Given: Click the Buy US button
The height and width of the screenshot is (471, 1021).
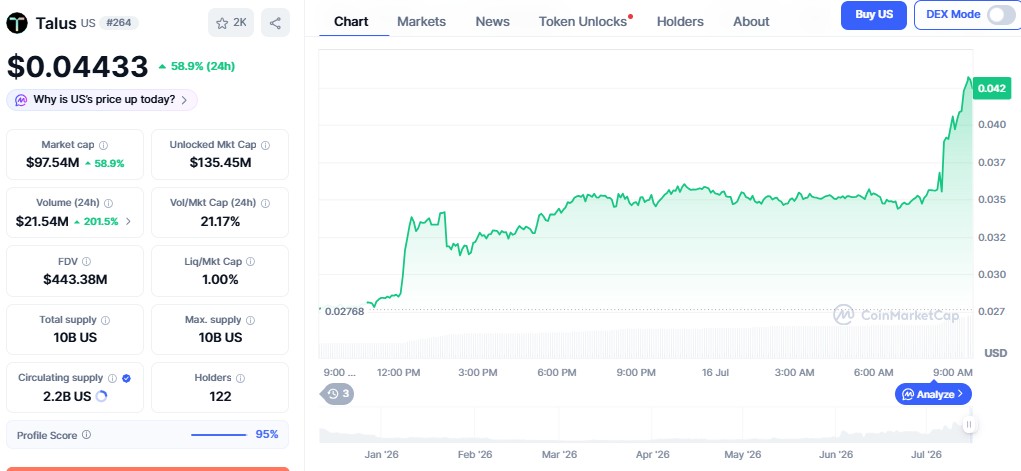Looking at the screenshot, I should 873,15.
